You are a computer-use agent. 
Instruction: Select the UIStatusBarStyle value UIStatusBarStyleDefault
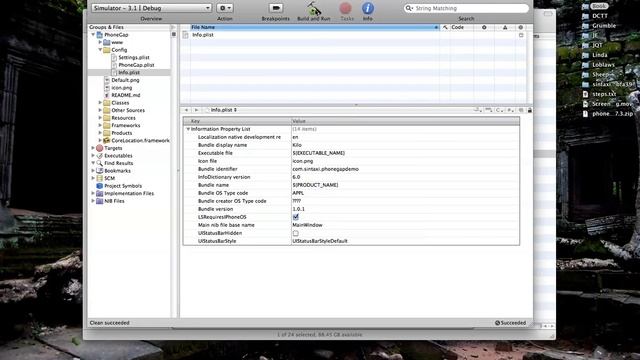320,241
